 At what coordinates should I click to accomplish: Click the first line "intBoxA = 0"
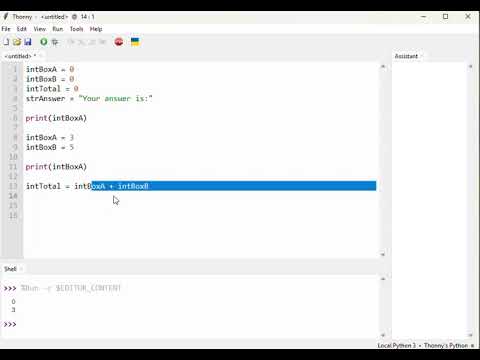[x=50, y=69]
